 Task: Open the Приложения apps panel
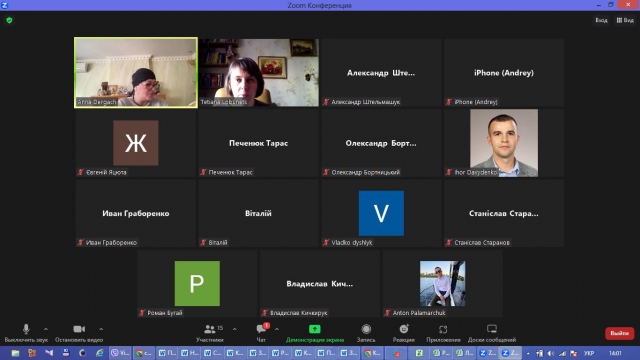[x=443, y=333]
